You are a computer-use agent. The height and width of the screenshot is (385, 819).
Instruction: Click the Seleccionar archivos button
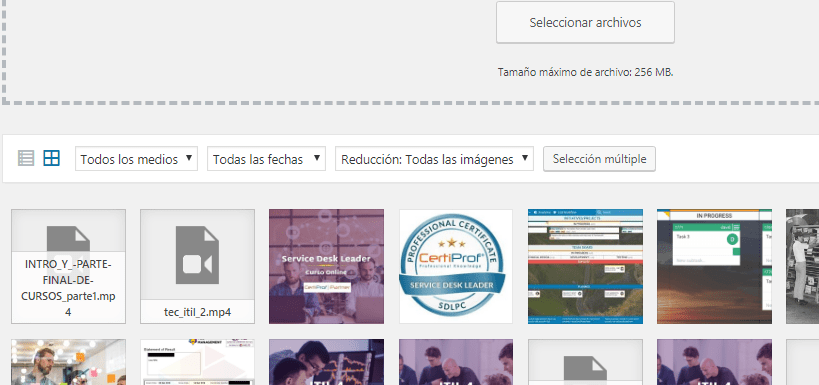click(585, 22)
